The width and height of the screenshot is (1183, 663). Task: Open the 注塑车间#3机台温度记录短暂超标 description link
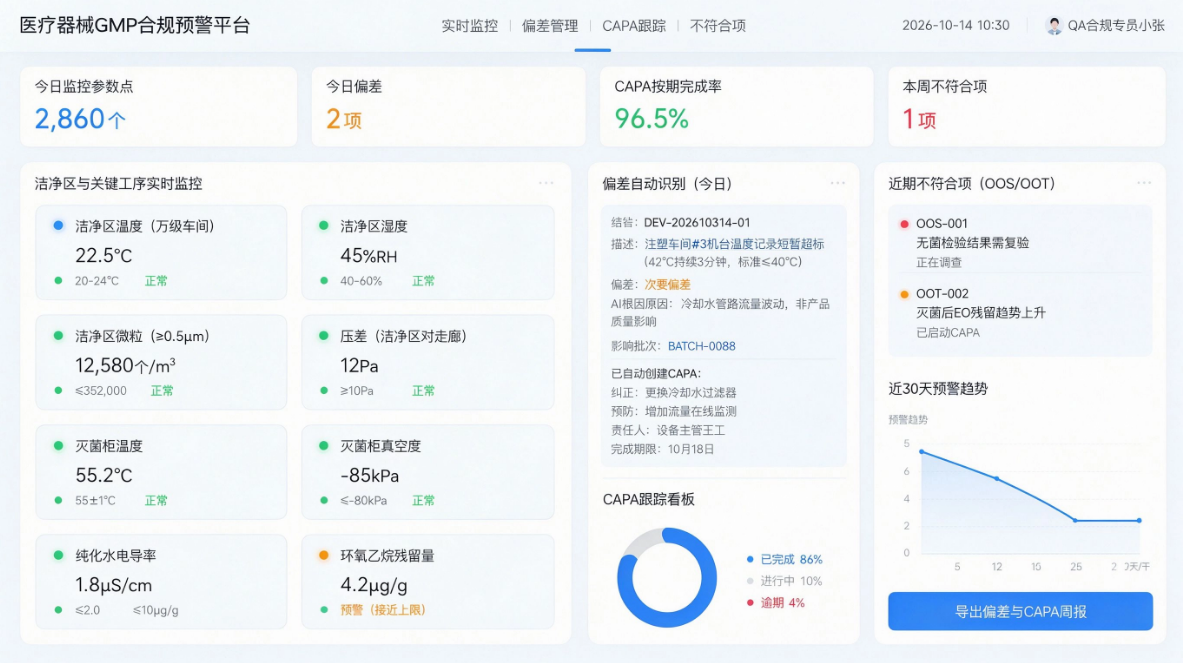(734, 244)
